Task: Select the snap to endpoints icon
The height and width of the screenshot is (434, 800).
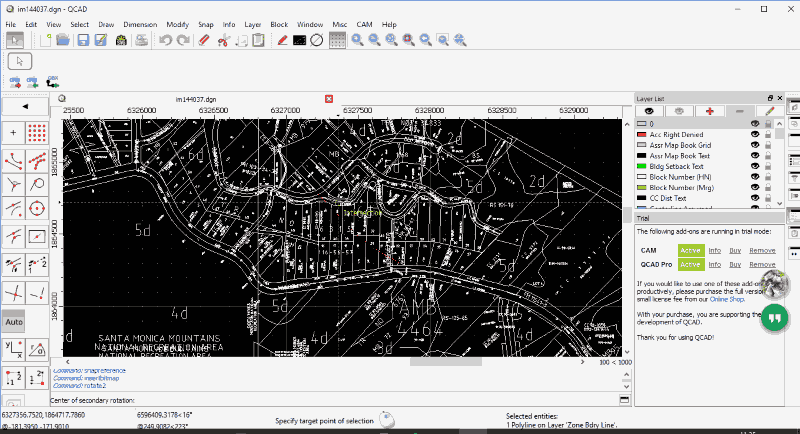Action: 13,161
